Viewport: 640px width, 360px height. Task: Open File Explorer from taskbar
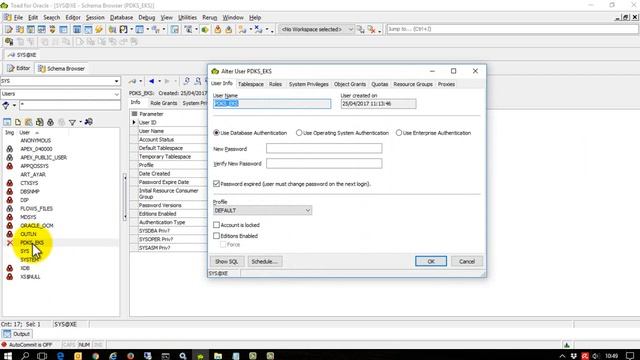coord(218,356)
